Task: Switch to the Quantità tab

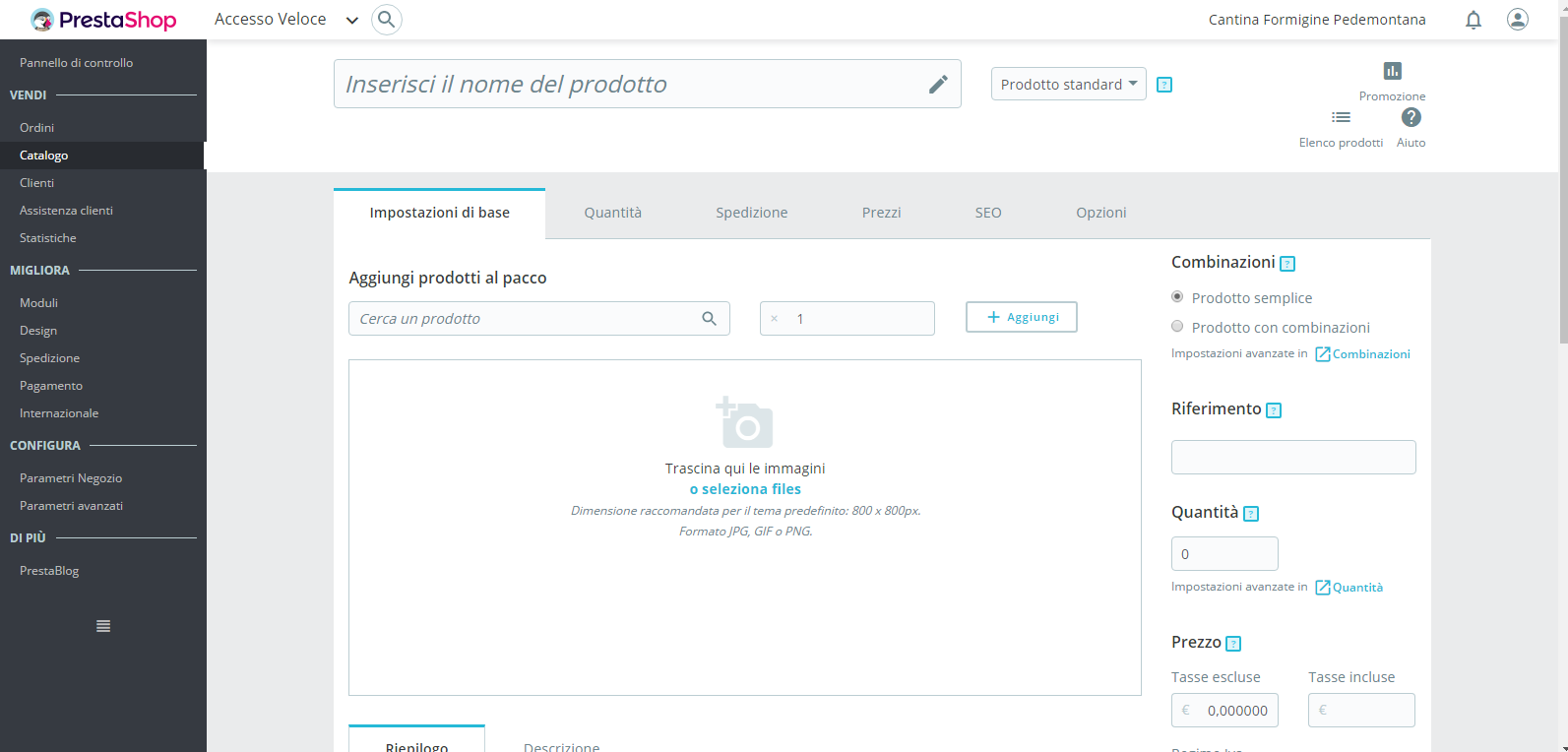Action: point(613,213)
